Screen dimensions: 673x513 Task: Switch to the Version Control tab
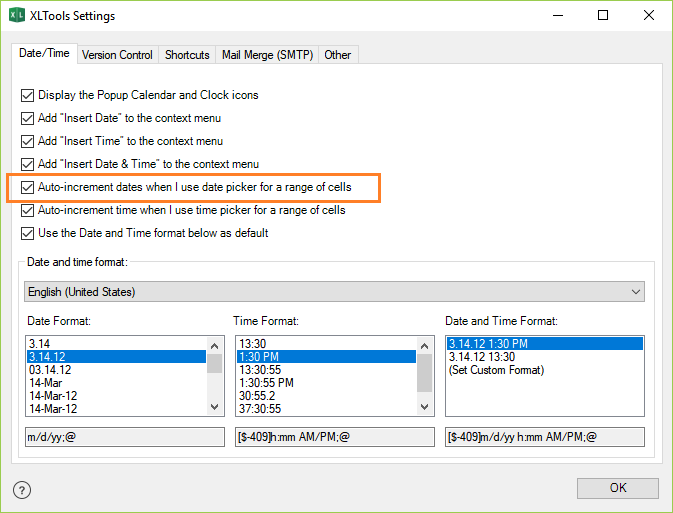click(x=117, y=55)
